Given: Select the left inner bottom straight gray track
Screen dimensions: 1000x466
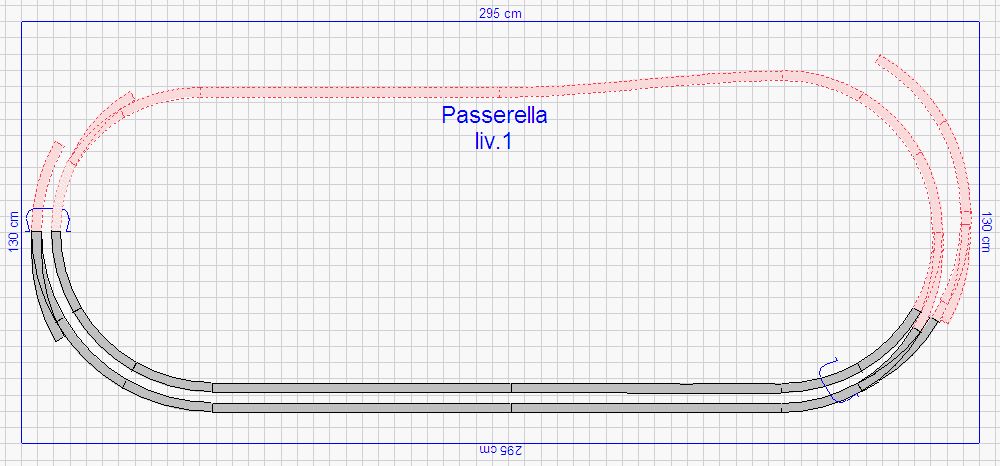Looking at the screenshot, I should pyautogui.click(x=360, y=387).
